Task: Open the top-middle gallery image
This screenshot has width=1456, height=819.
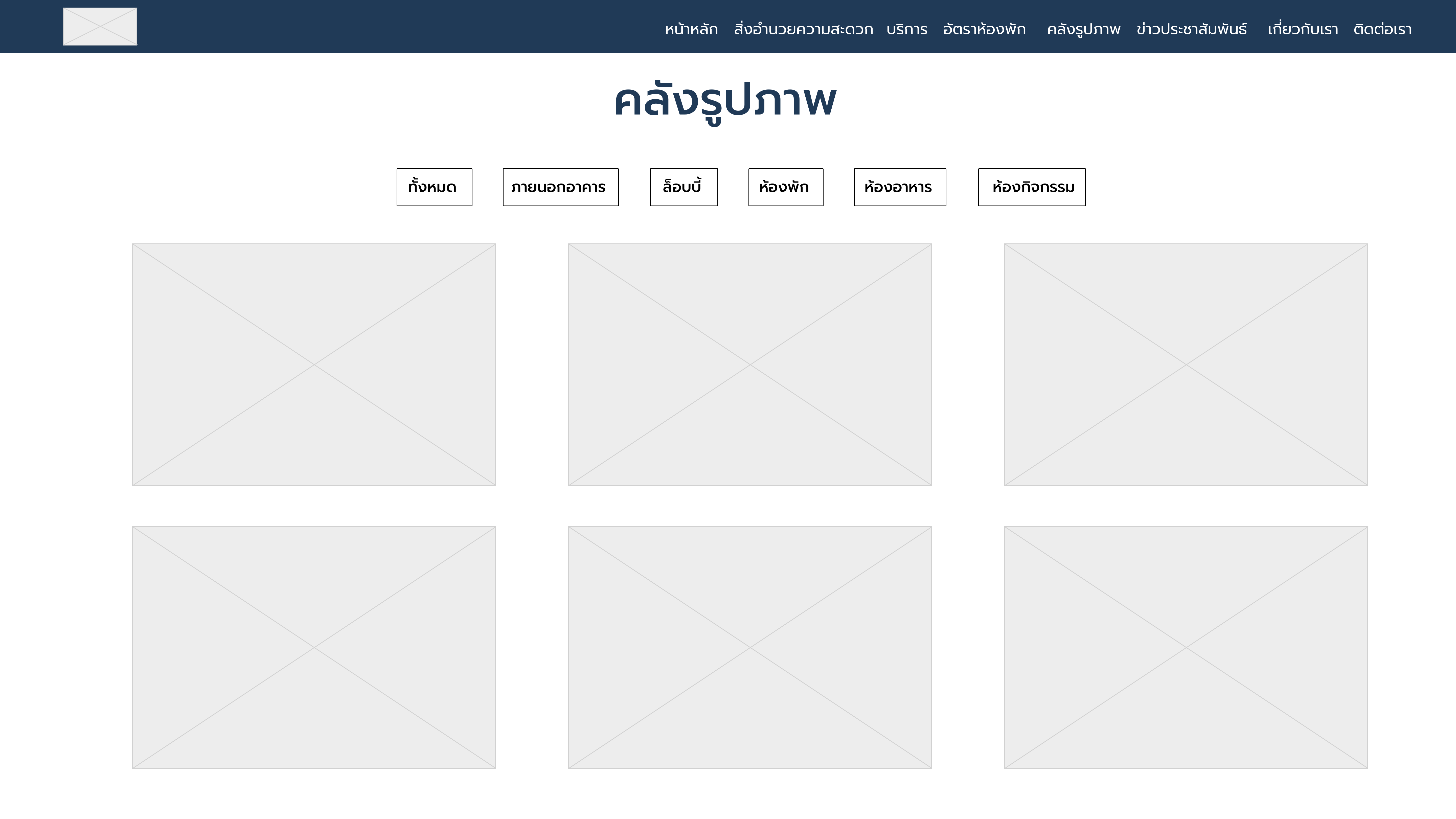Action: point(749,365)
